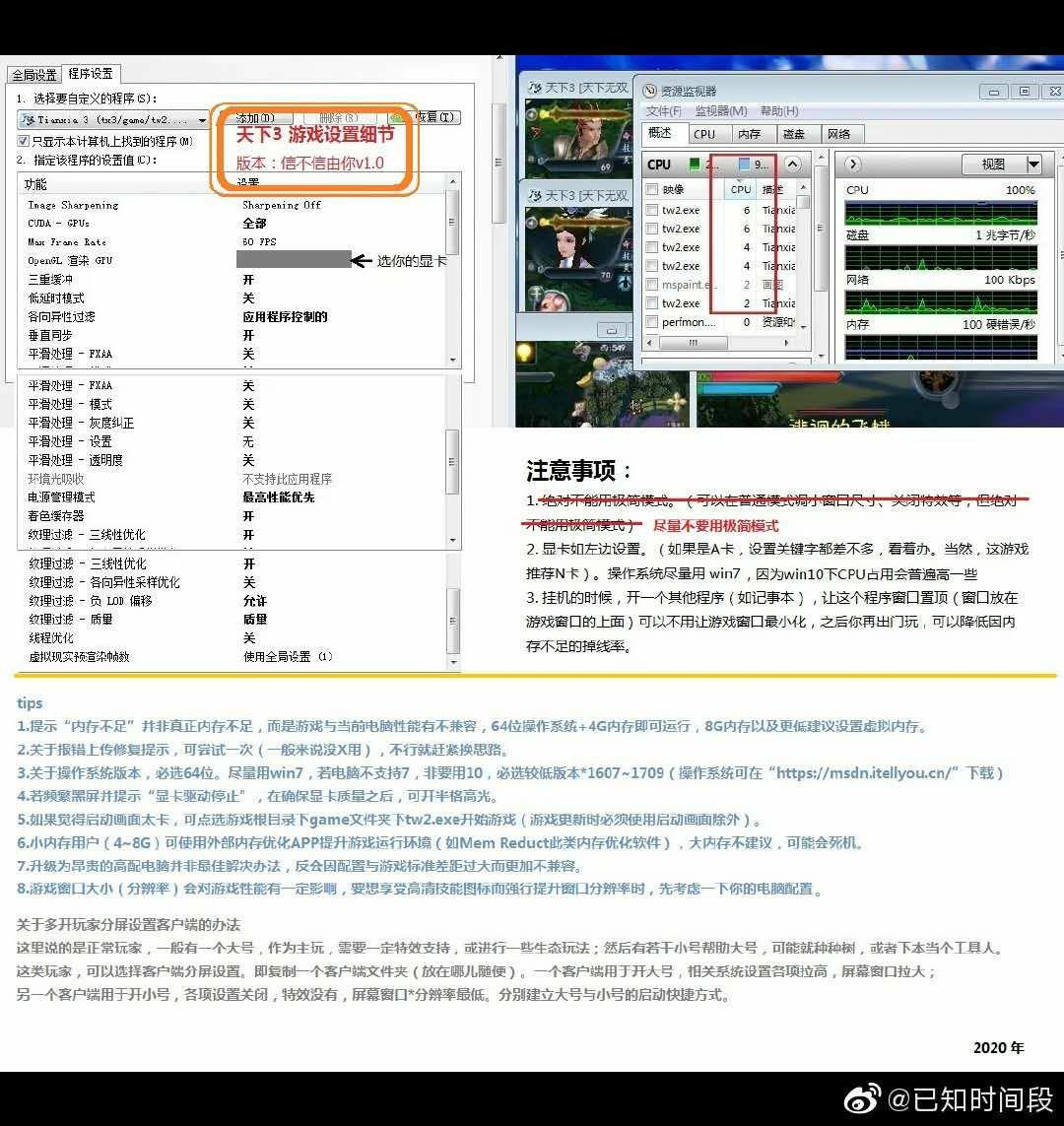Minimize the 资源监视器 window
Viewport: 1064px width, 1126px height.
pos(994,92)
